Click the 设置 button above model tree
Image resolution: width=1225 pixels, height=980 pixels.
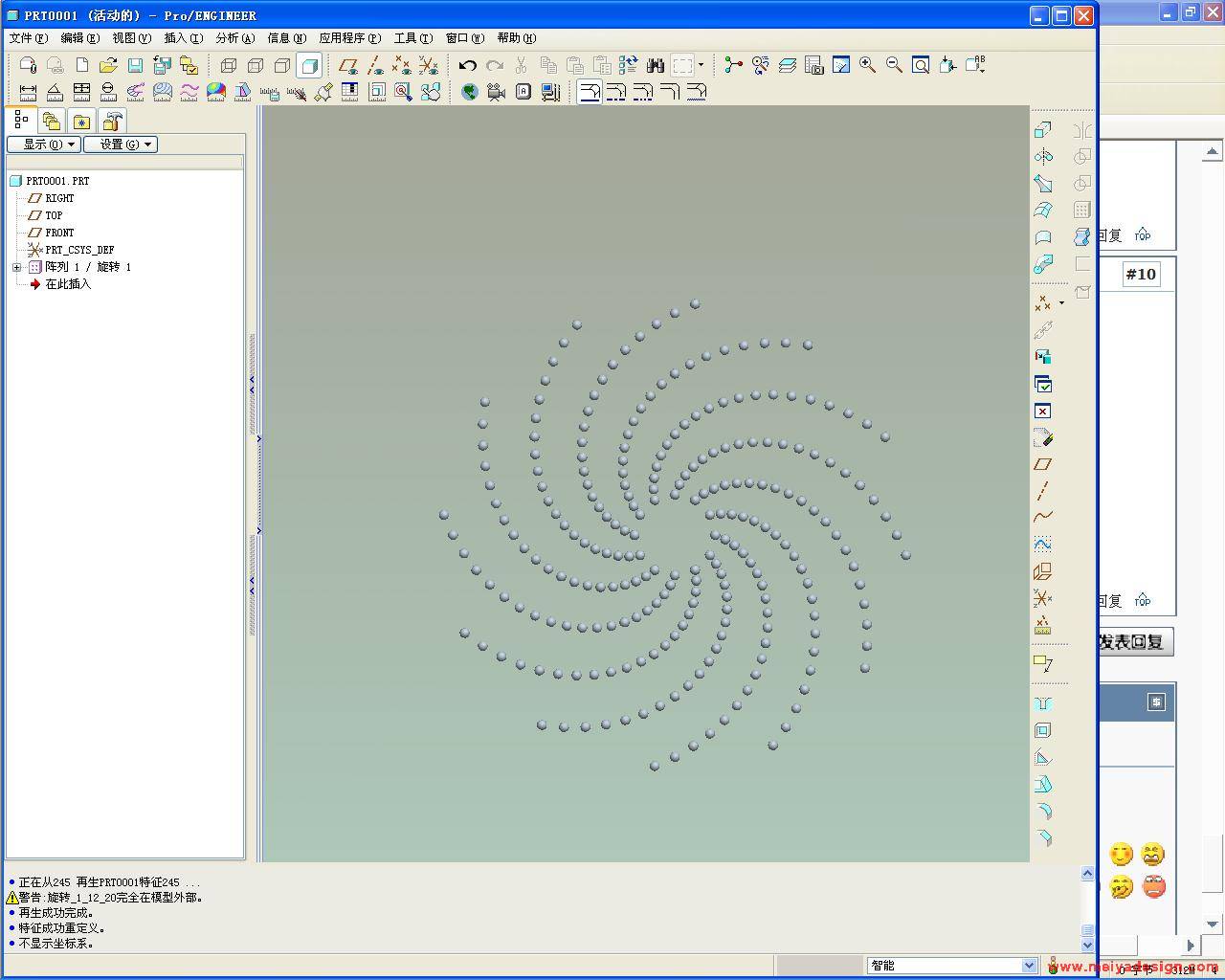121,145
